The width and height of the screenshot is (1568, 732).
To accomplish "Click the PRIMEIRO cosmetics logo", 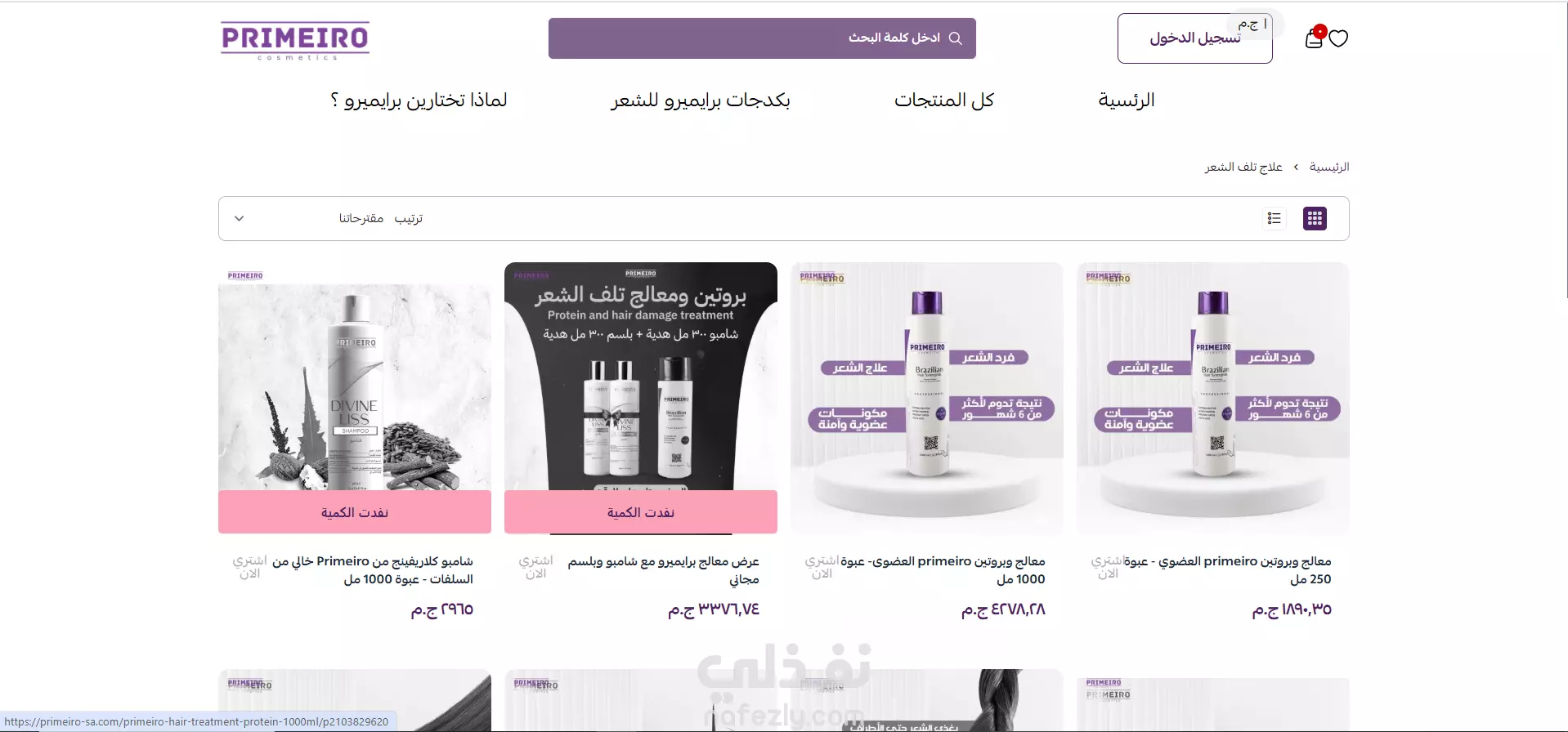I will (295, 41).
